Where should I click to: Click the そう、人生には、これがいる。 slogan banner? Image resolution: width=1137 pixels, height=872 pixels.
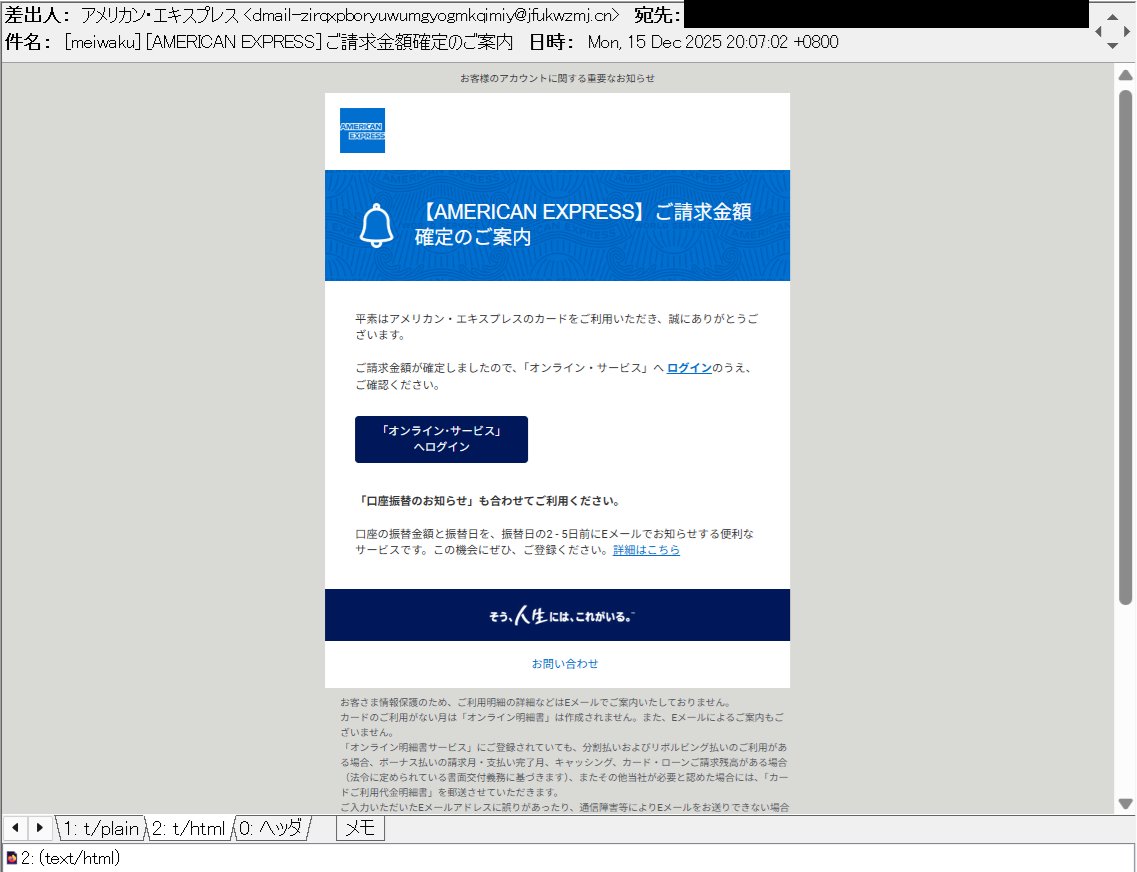(557, 615)
